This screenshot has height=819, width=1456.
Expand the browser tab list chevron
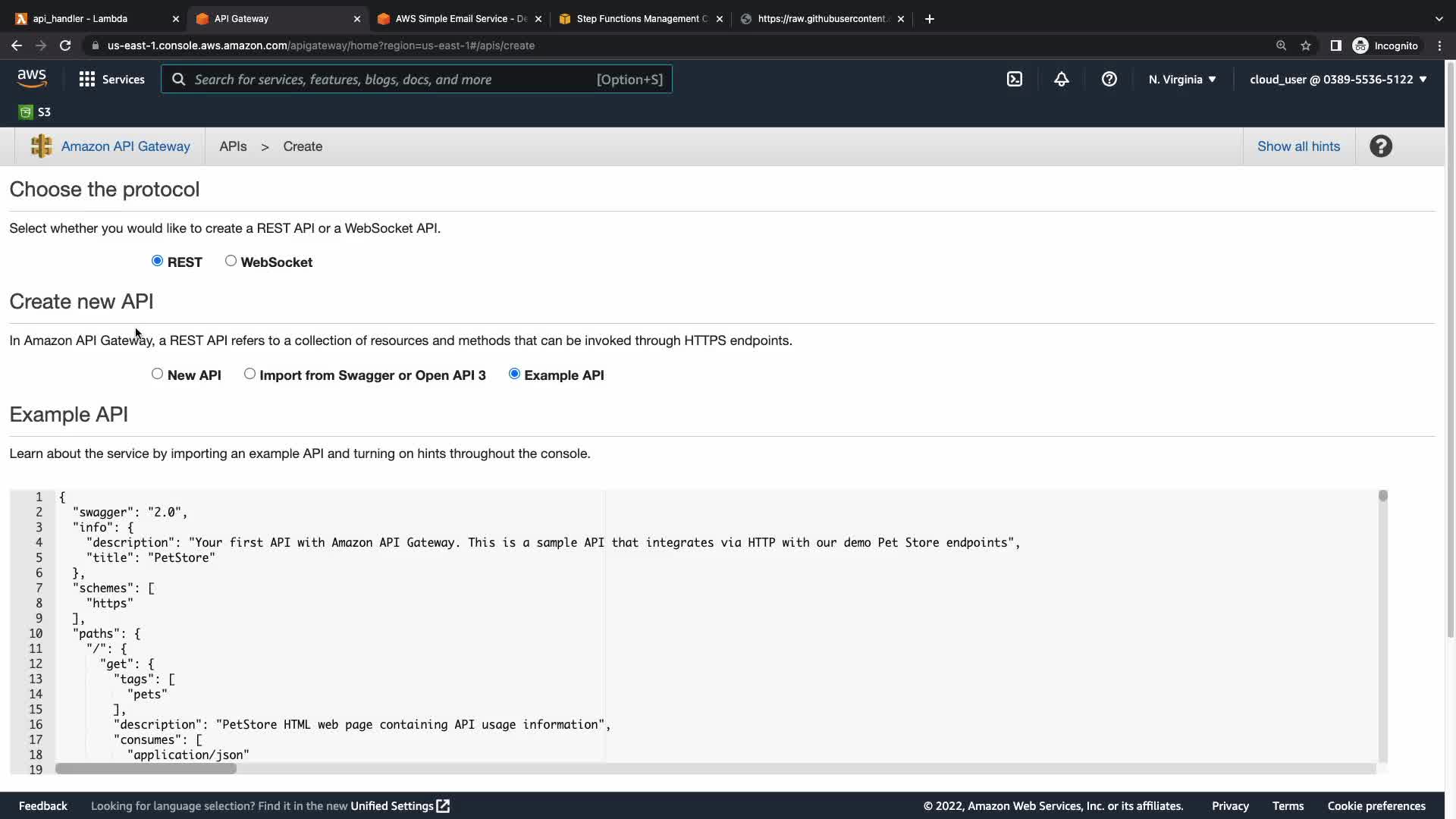(1439, 19)
